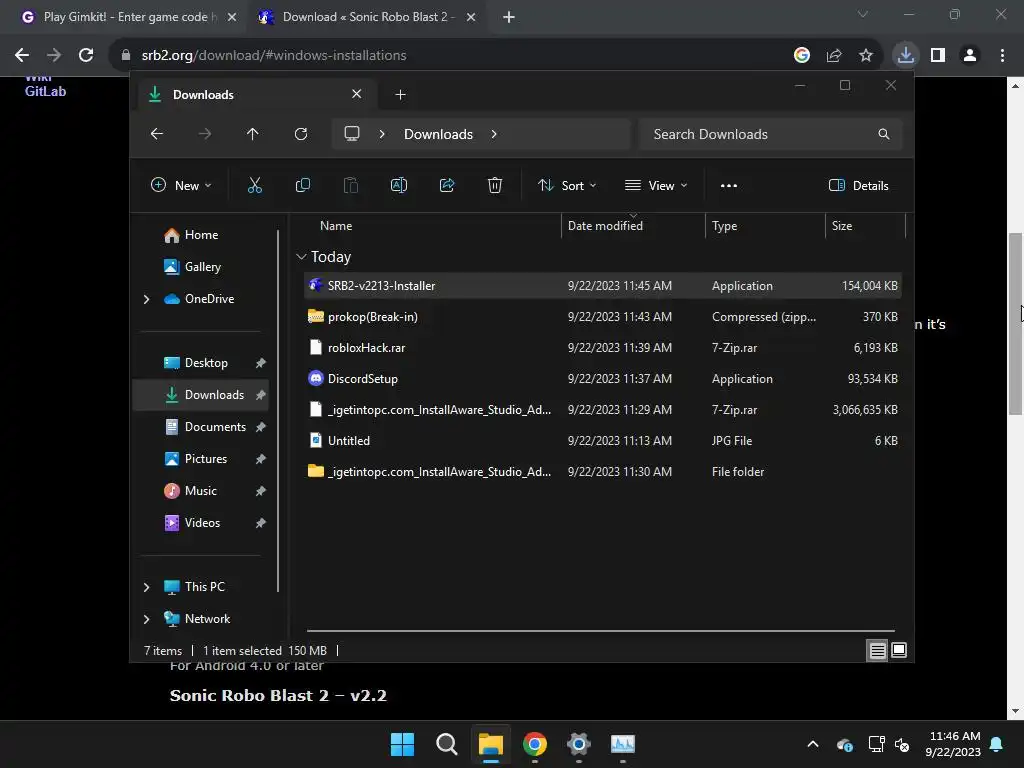Click Chrome icon on the taskbar

point(535,744)
